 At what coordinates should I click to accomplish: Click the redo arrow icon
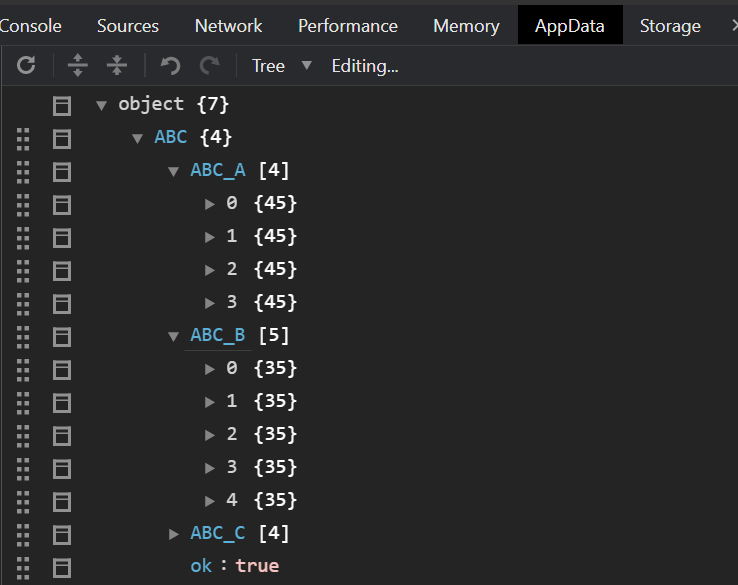click(x=209, y=66)
